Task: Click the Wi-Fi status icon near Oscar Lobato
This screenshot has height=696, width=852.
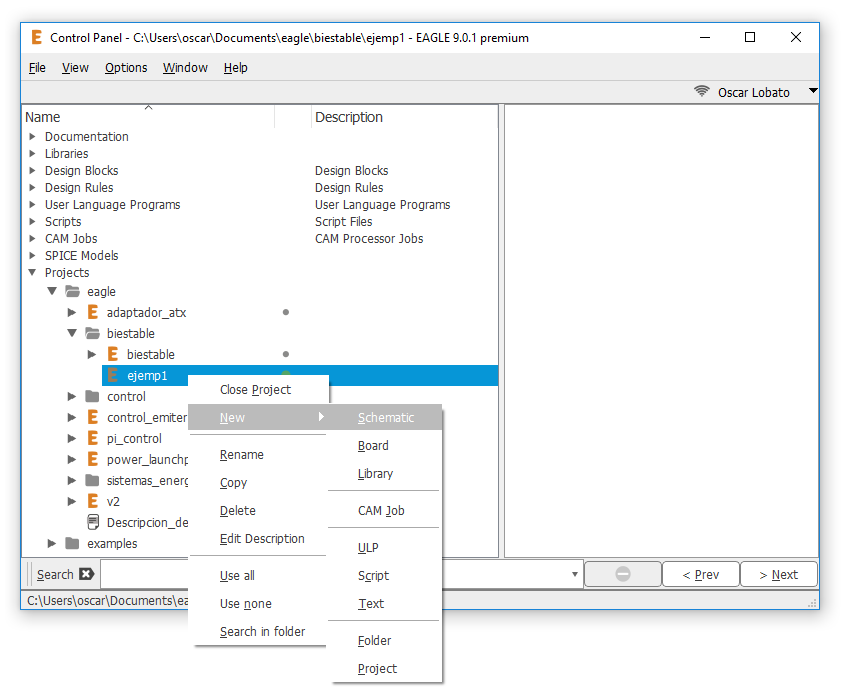Action: 702,92
